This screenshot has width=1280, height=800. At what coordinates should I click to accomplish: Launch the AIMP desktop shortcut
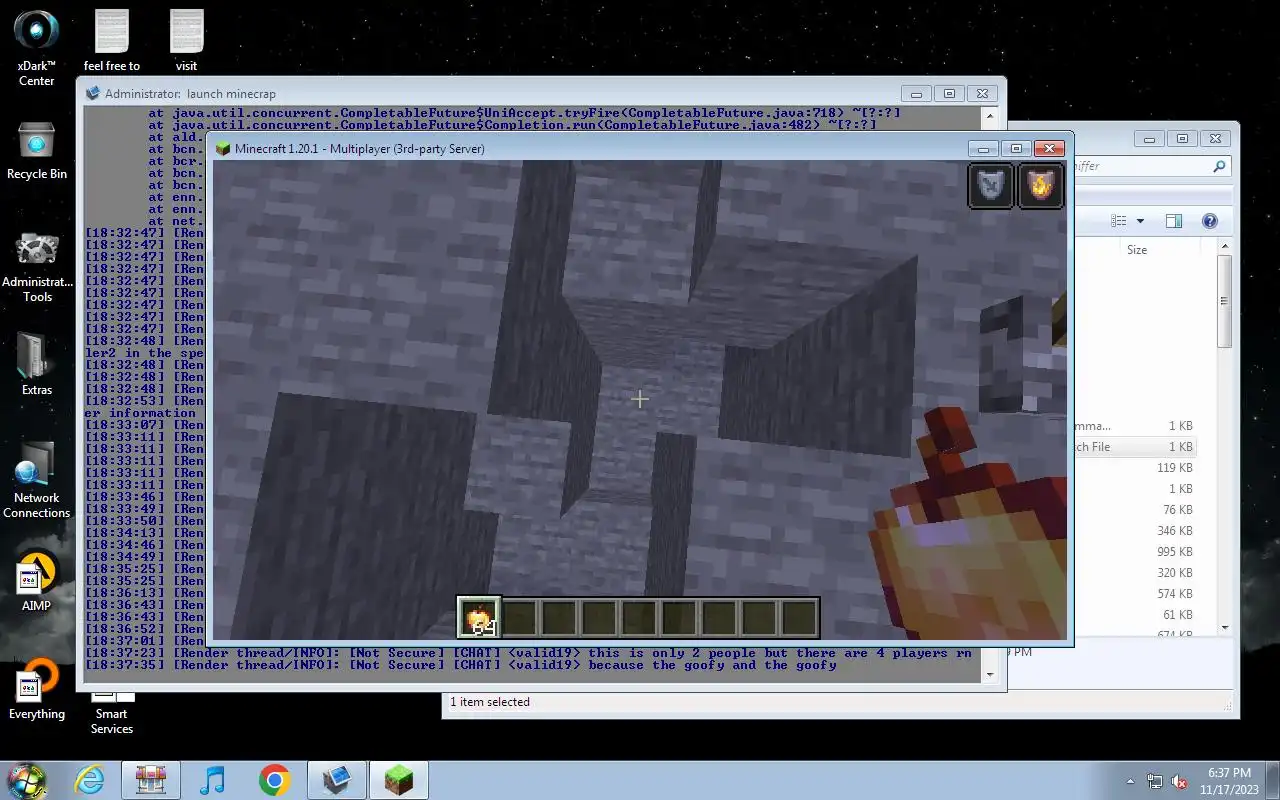(x=37, y=580)
